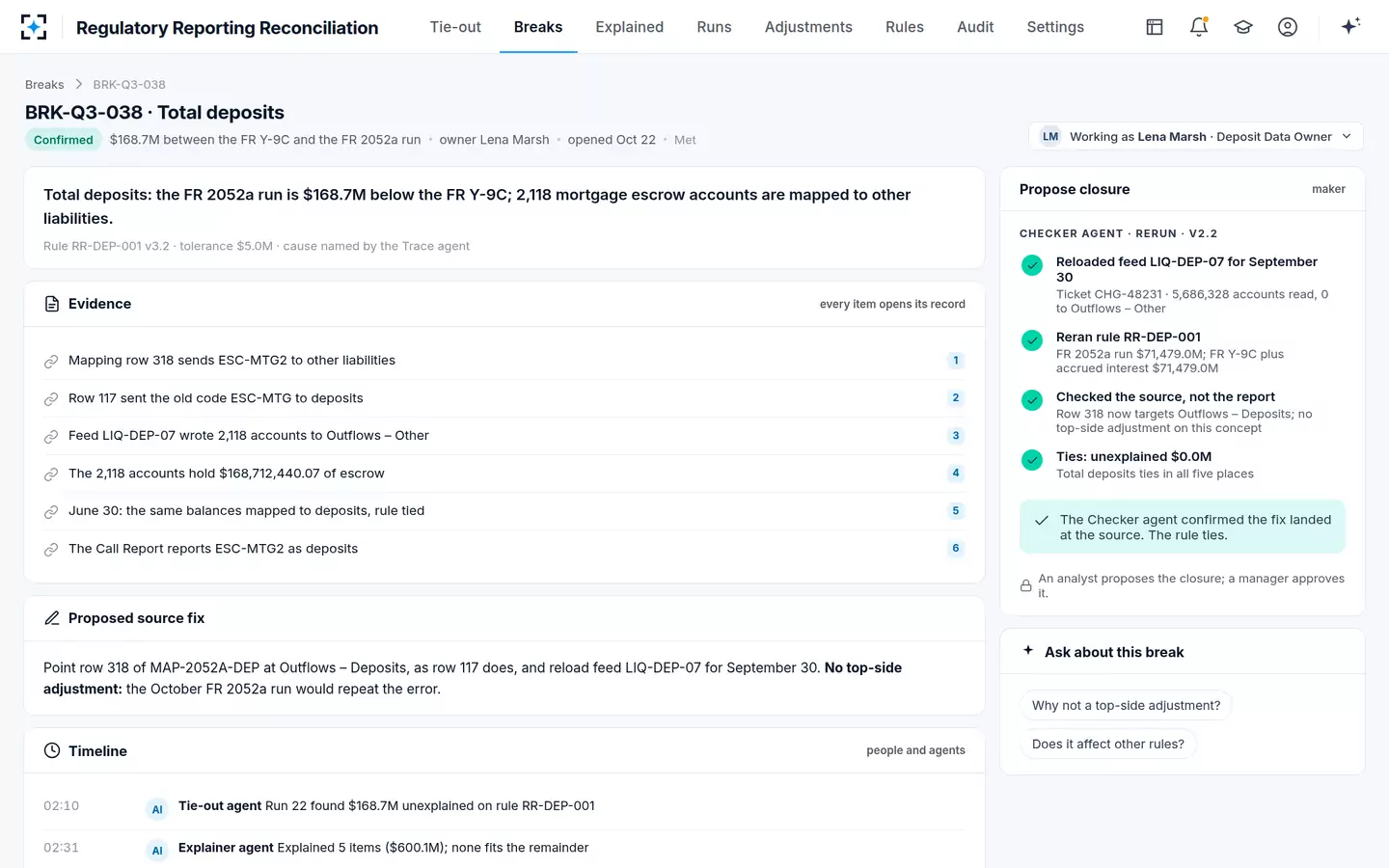Click the Confirmed status badge
The image size is (1389, 868).
coord(64,140)
